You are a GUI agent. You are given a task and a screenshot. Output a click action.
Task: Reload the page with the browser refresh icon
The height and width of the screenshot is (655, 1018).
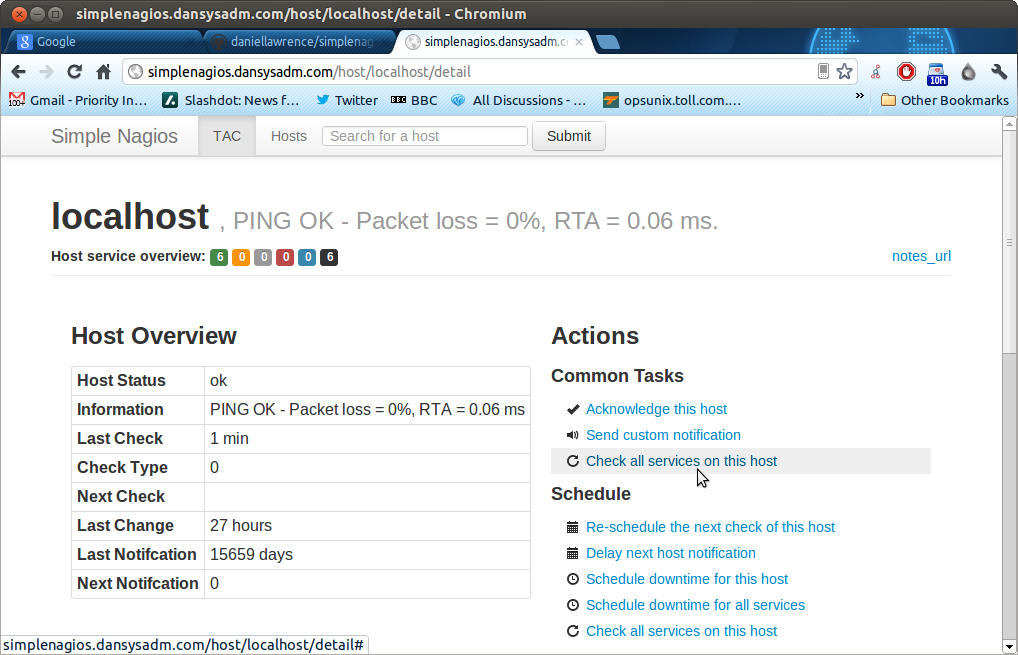click(75, 71)
